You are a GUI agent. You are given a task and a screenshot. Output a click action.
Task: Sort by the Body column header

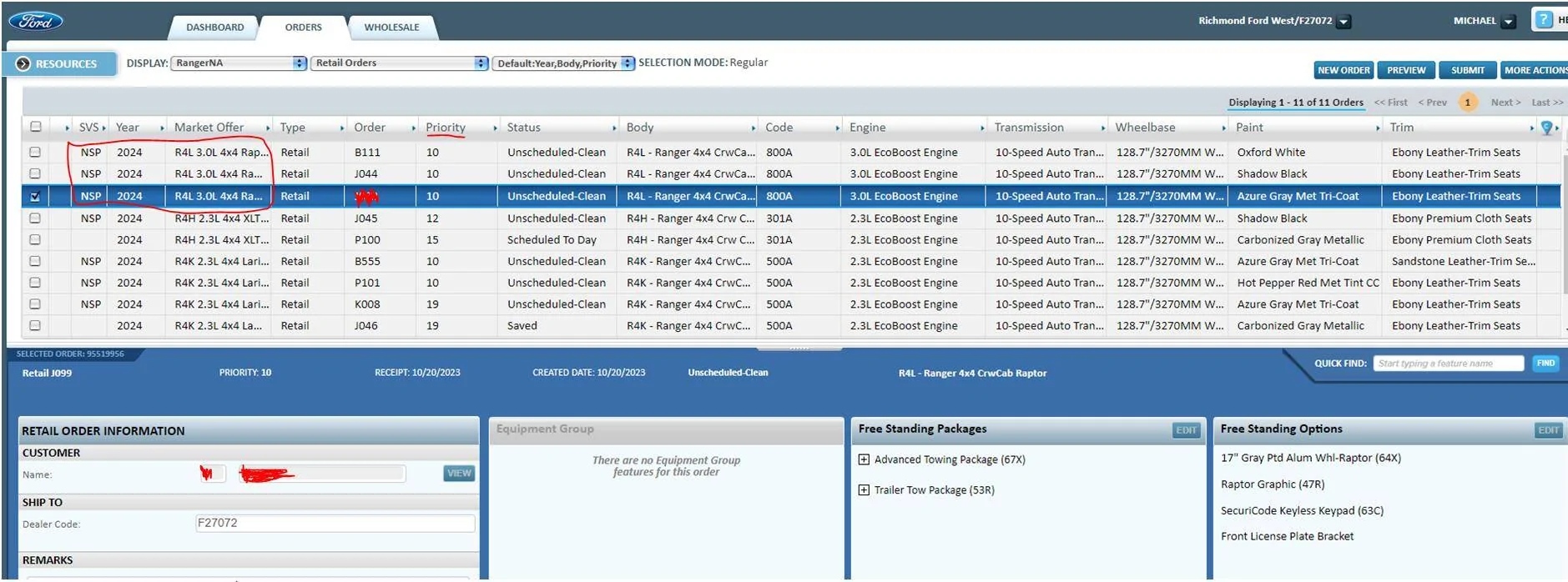point(640,128)
